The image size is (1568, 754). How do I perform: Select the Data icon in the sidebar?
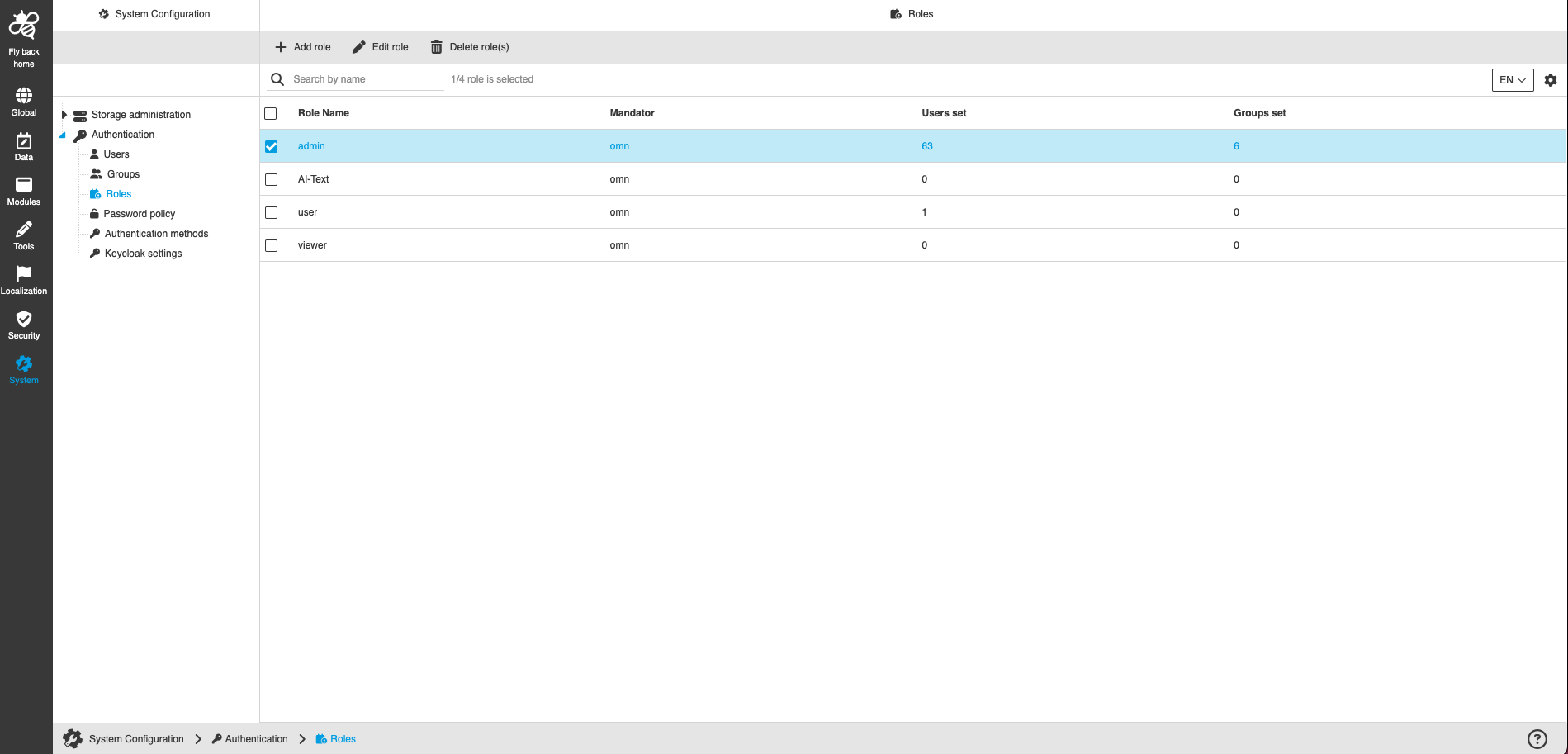[x=24, y=145]
